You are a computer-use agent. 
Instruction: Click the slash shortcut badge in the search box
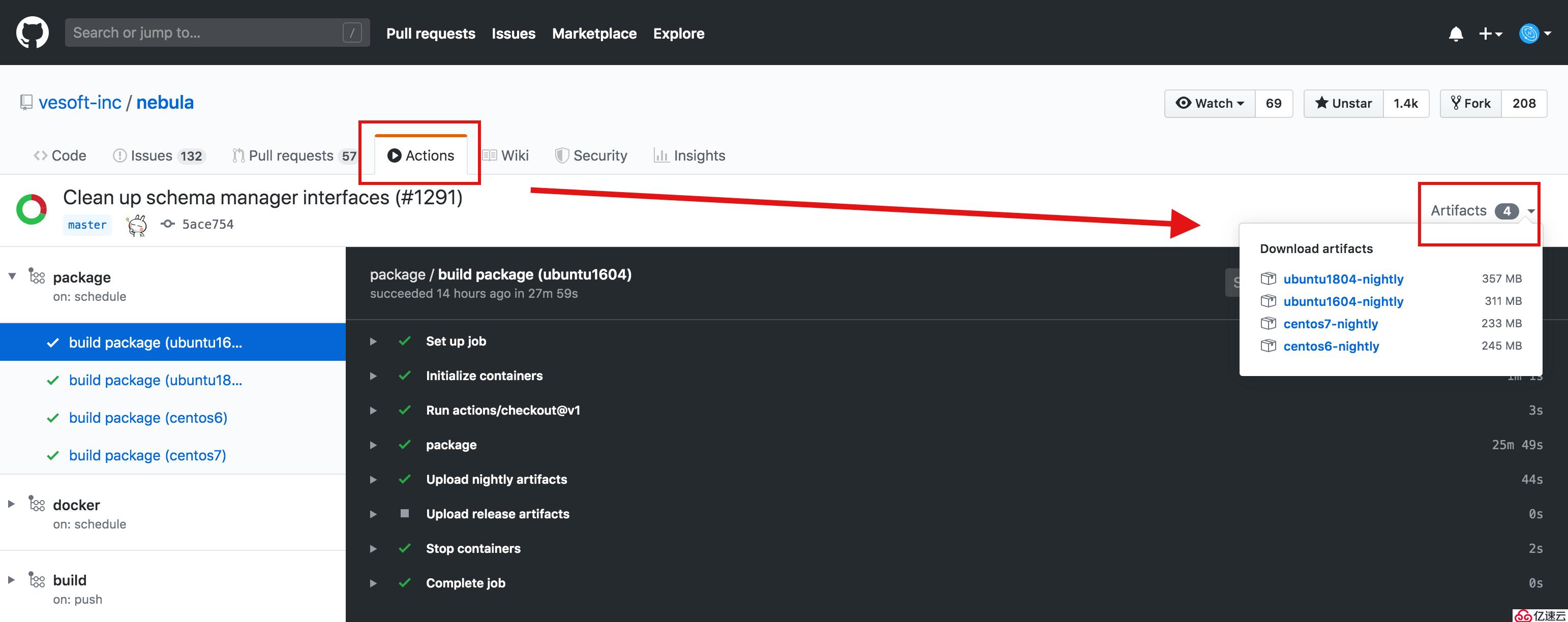[x=352, y=32]
